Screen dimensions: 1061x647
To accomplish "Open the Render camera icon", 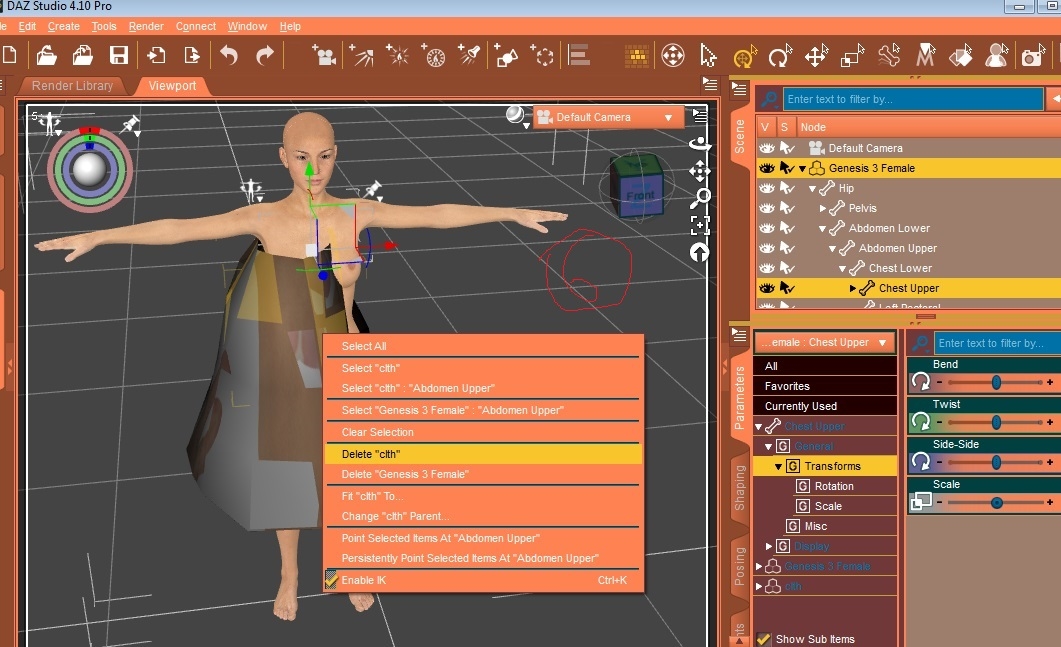I will coord(1032,57).
